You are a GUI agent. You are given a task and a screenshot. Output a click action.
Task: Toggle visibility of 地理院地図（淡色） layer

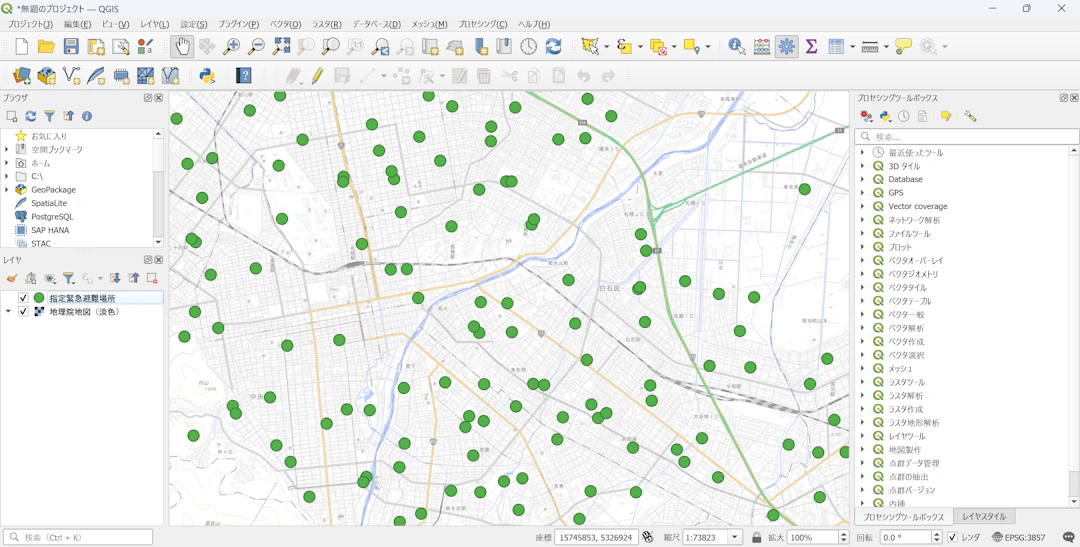[23, 312]
